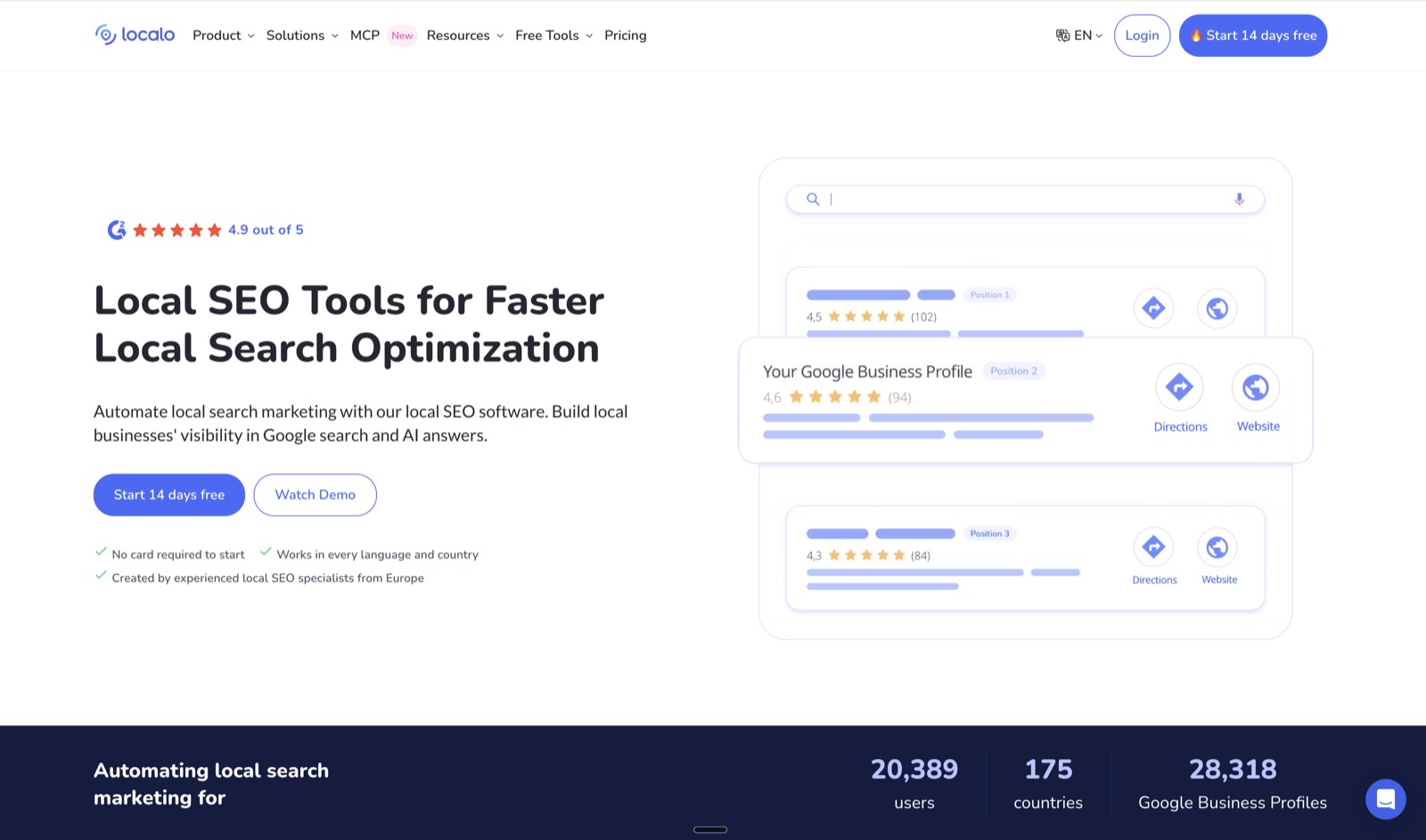The height and width of the screenshot is (840, 1426).
Task: Open the MCP menu item
Action: 365,36
